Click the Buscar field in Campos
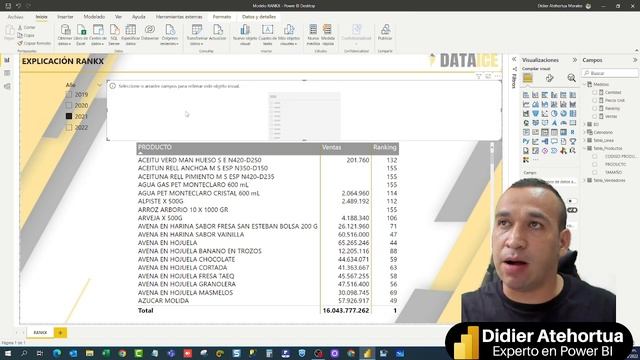640x360 pixels. point(610,73)
